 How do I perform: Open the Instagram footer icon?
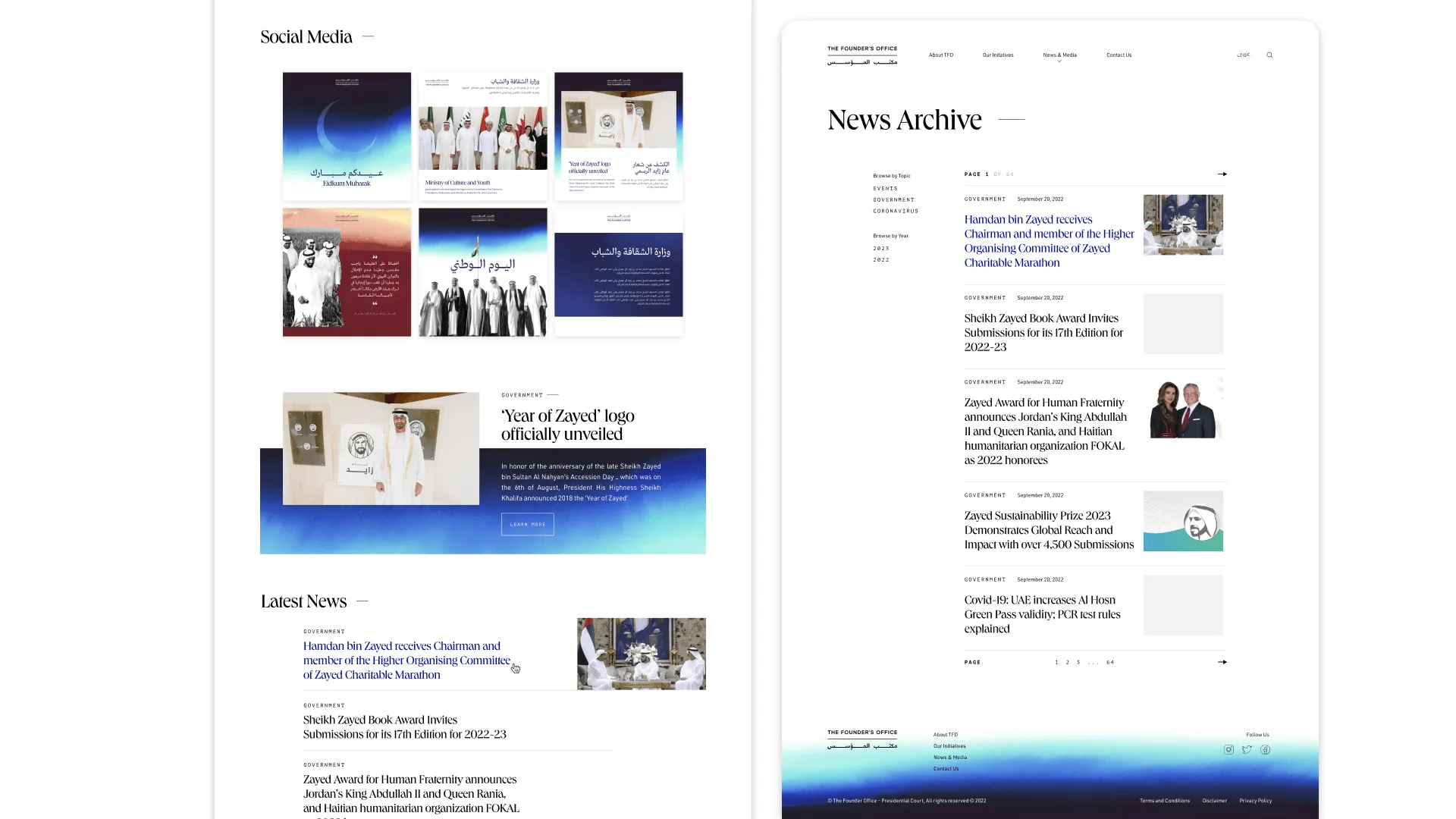(1228, 750)
